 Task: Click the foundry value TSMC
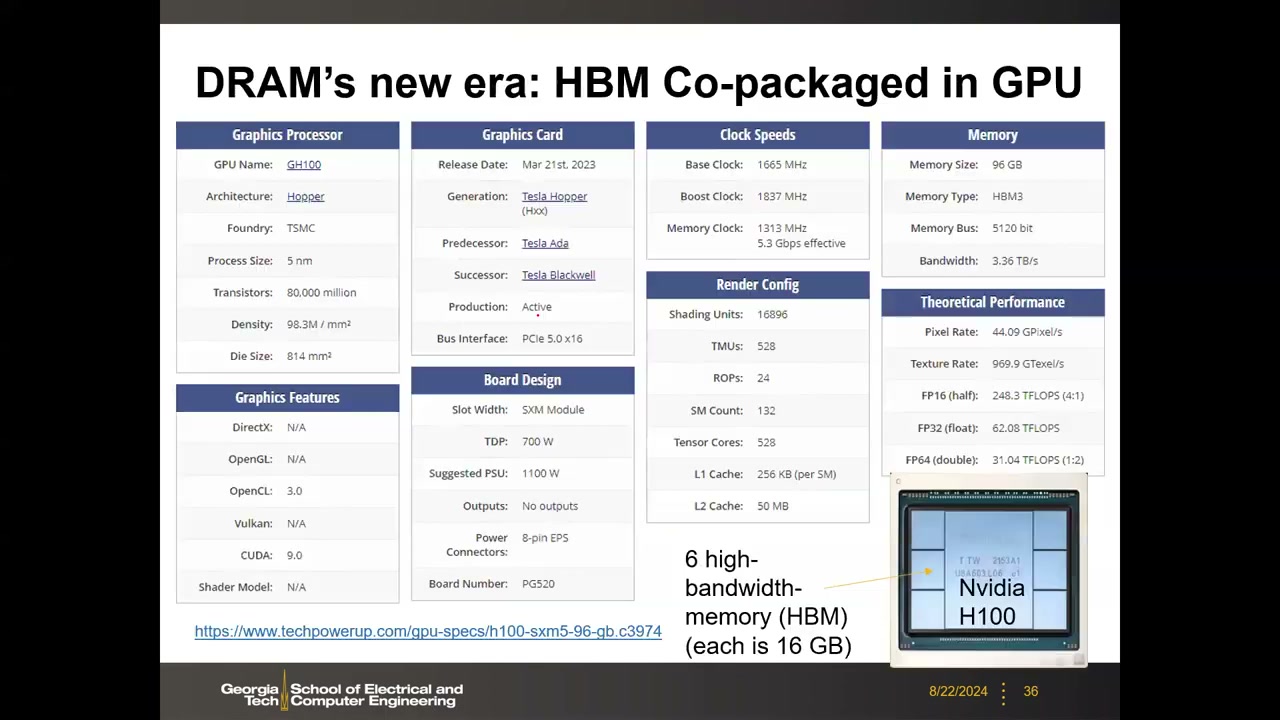pos(301,228)
